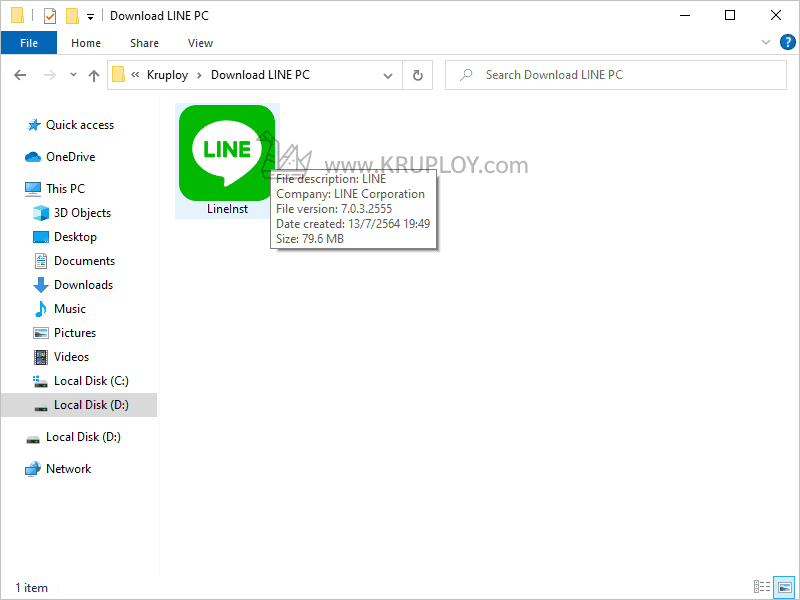Viewport: 800px width, 600px height.
Task: Click the This PC monitor icon
Action: tap(33, 189)
